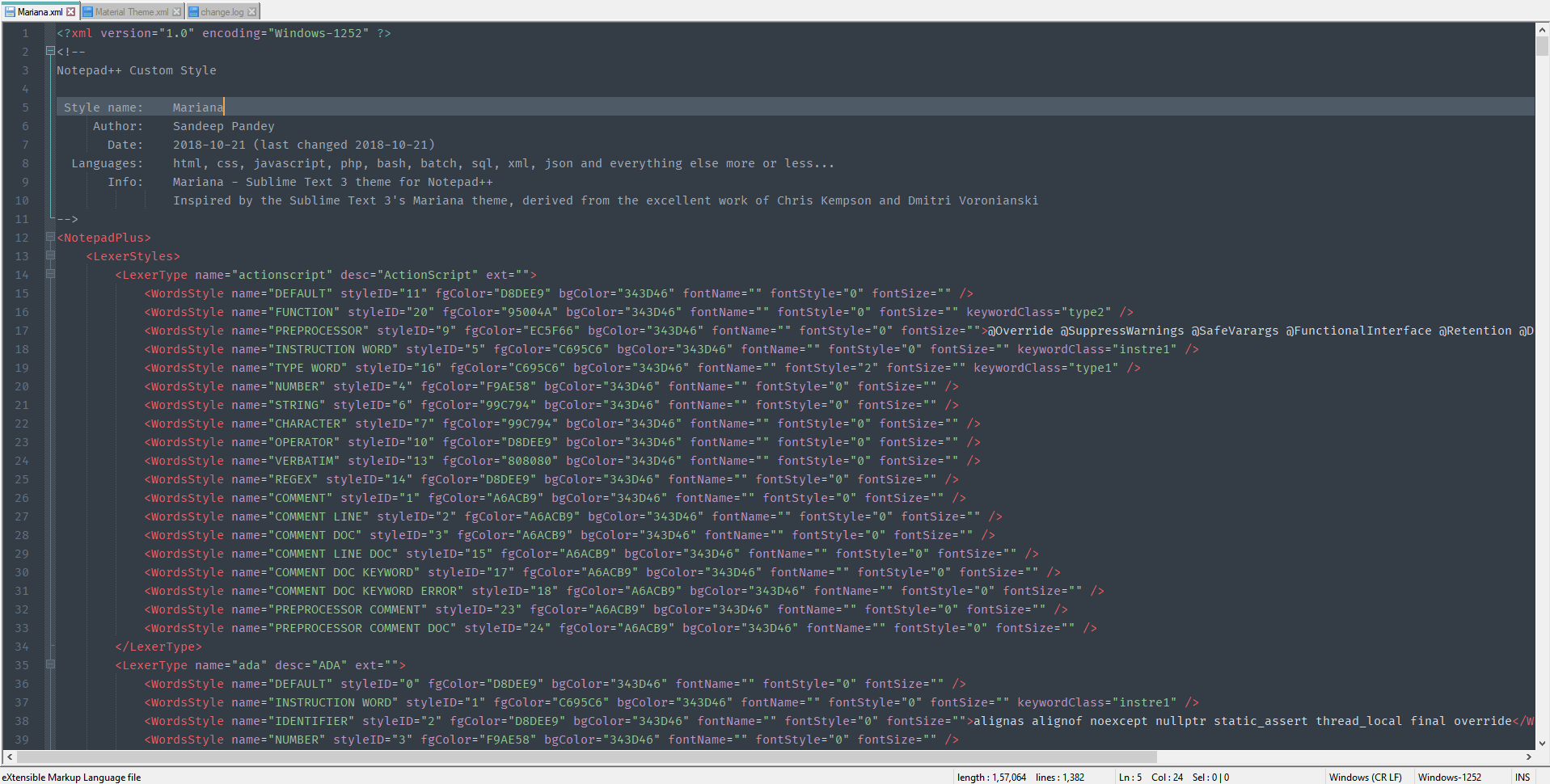
Task: Collapse the comment block fold on line 2
Action: click(x=50, y=51)
